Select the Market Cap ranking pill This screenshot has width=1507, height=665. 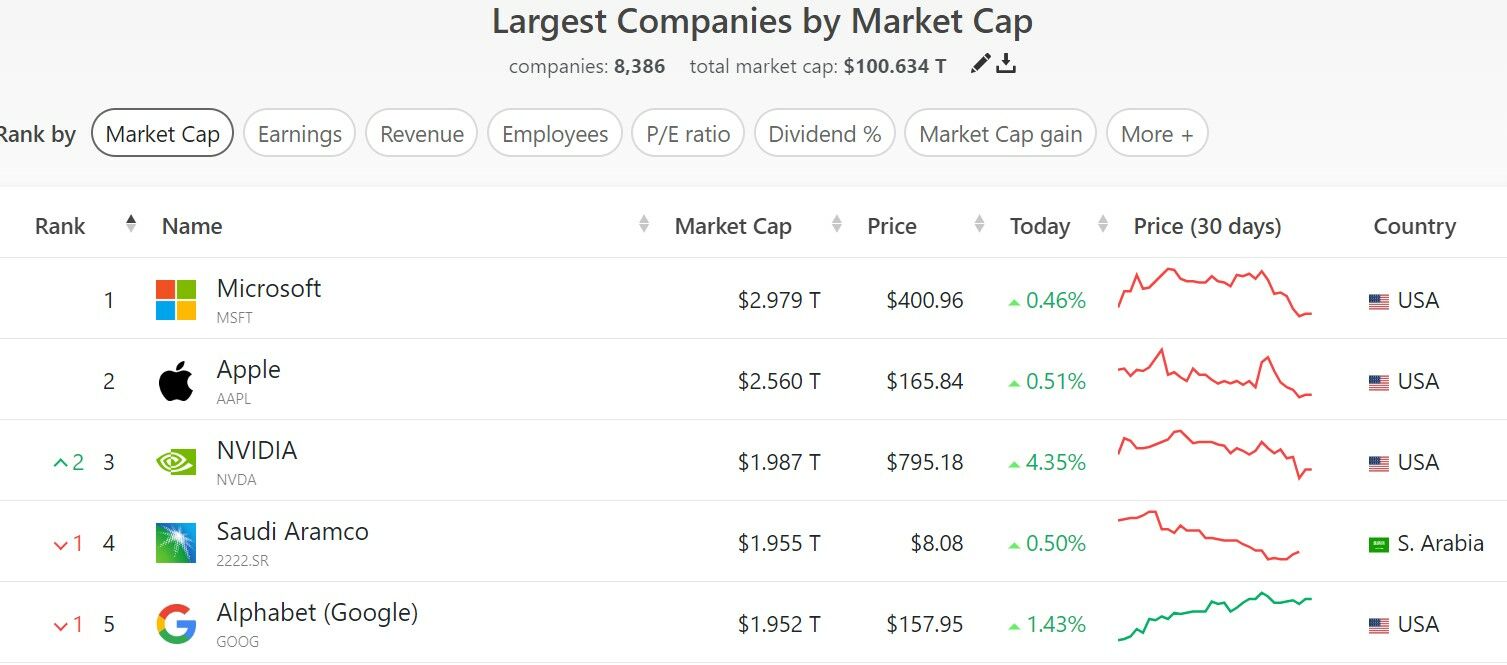pos(162,134)
